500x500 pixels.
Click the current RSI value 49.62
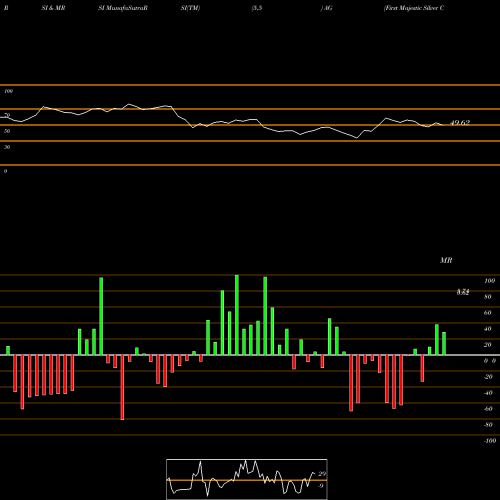pos(460,123)
